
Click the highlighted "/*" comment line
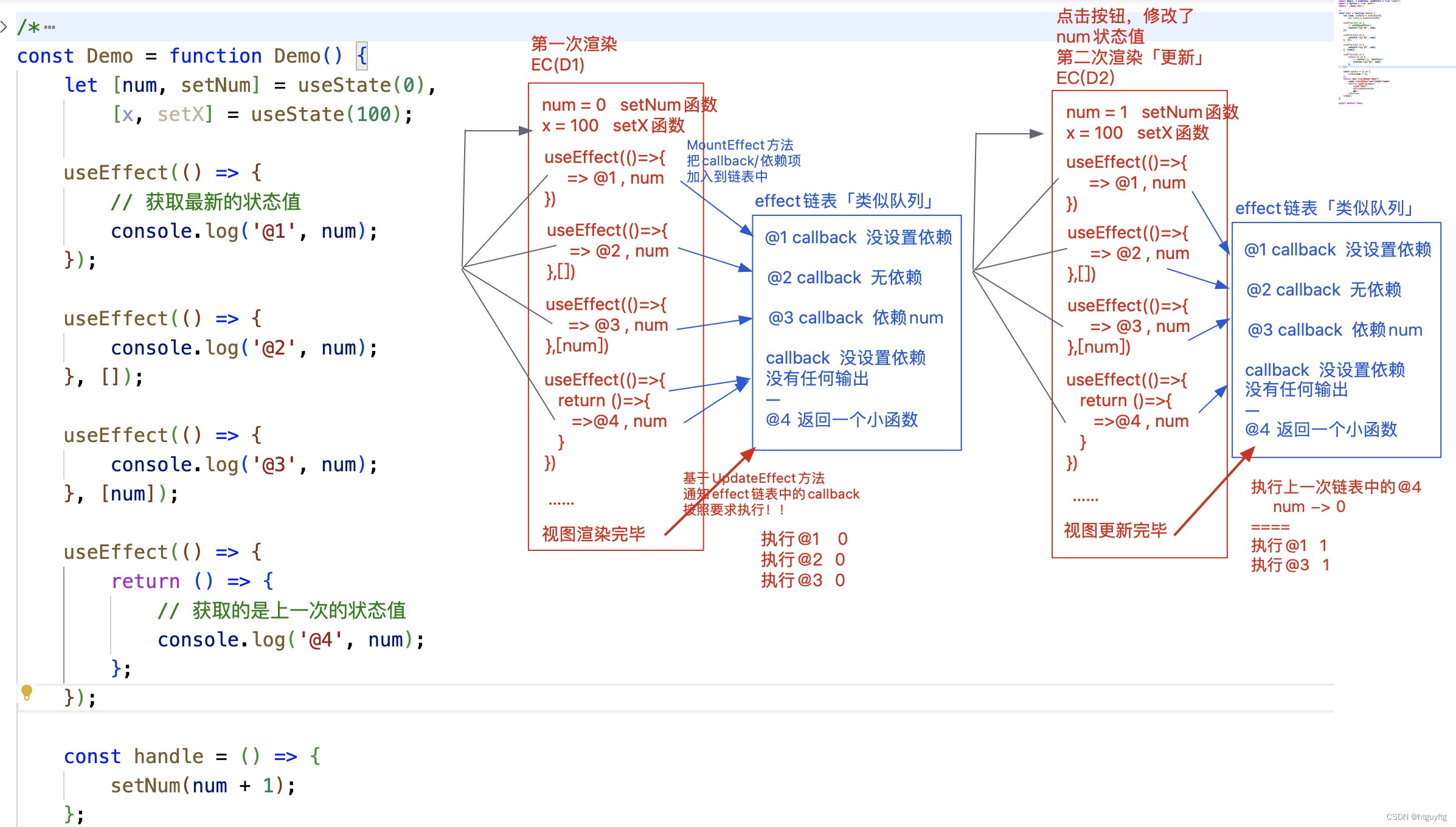(x=30, y=27)
